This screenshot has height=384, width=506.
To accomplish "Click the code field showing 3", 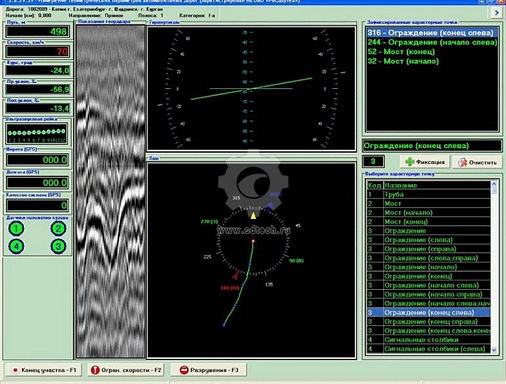I will [x=373, y=162].
